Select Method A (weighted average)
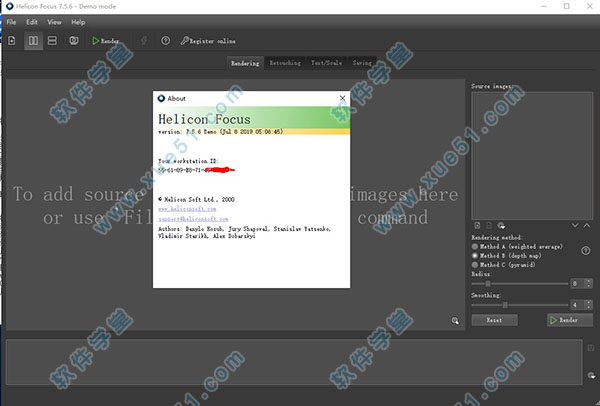The image size is (600, 406). point(517,246)
